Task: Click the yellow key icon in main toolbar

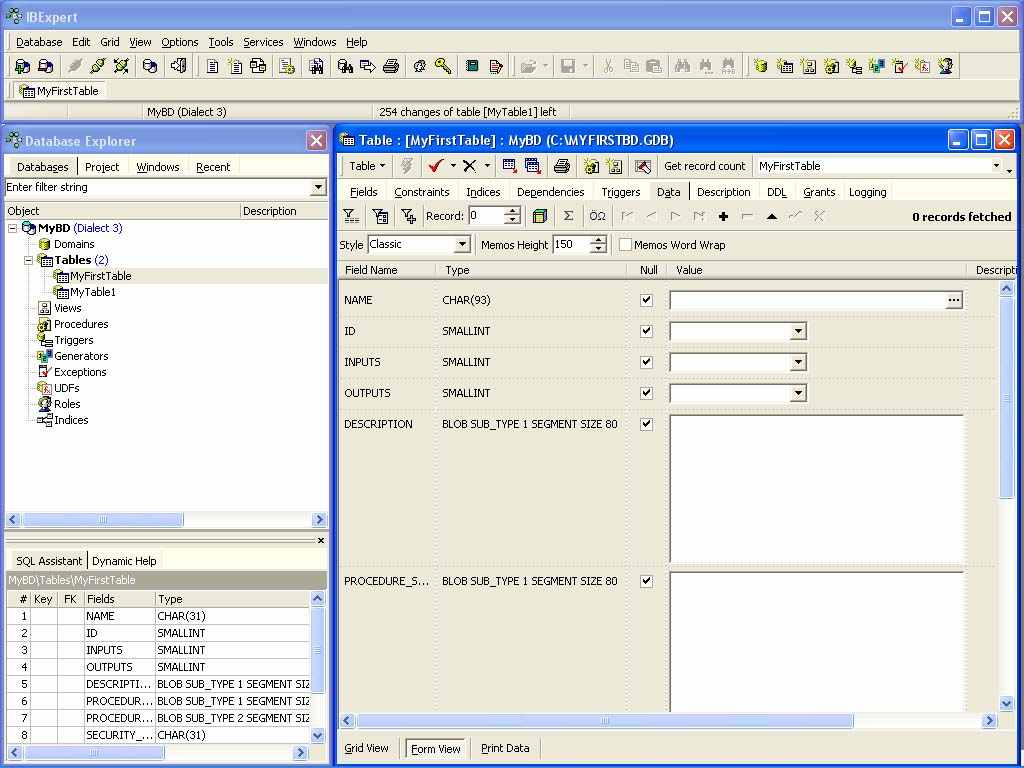Action: click(443, 66)
